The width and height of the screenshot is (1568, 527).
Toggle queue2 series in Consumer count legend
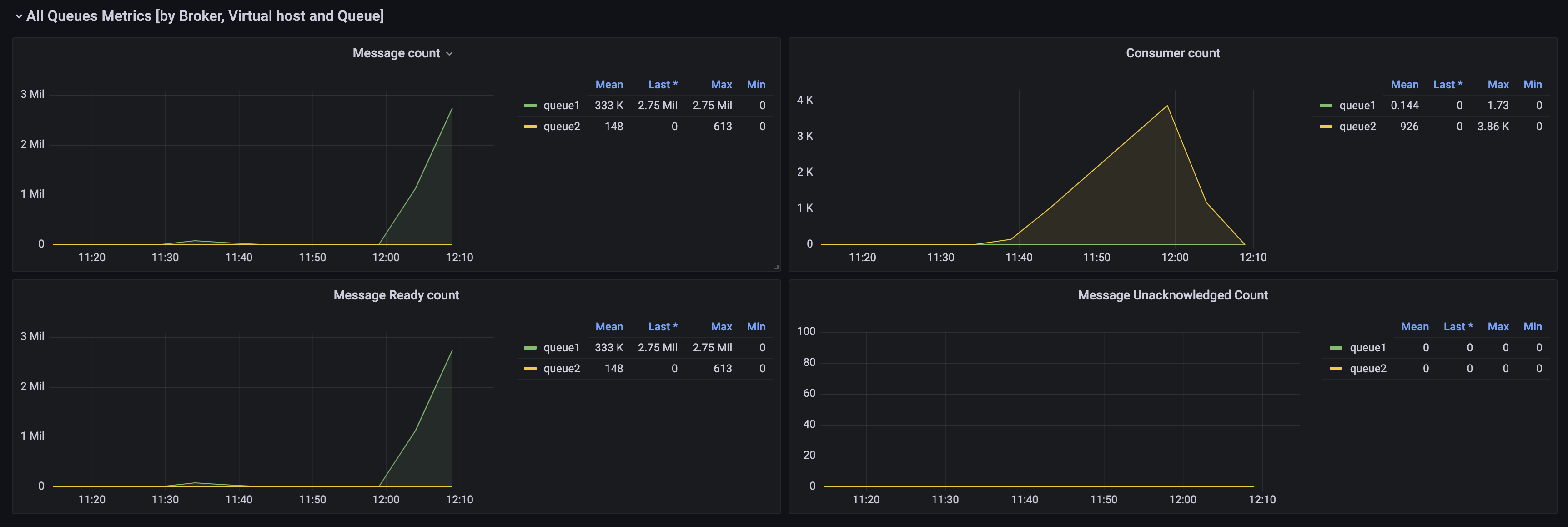pos(1357,126)
